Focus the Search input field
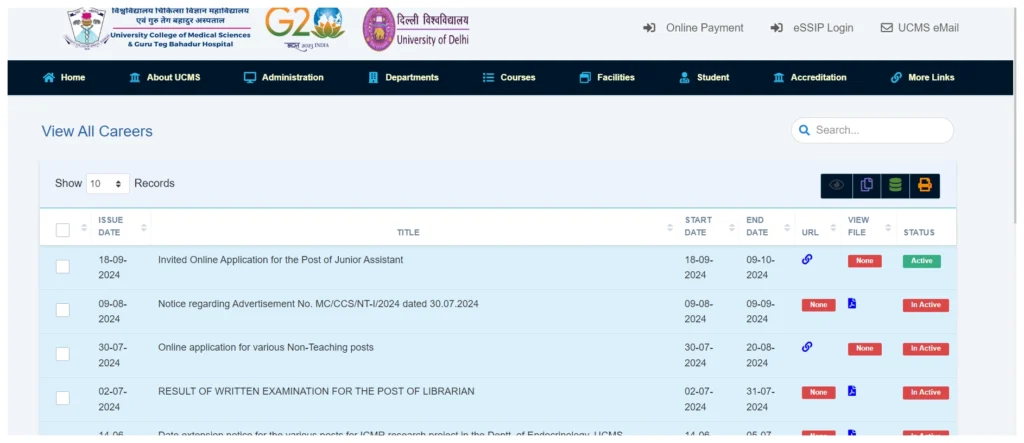The width and height of the screenshot is (1024, 443). 872,130
